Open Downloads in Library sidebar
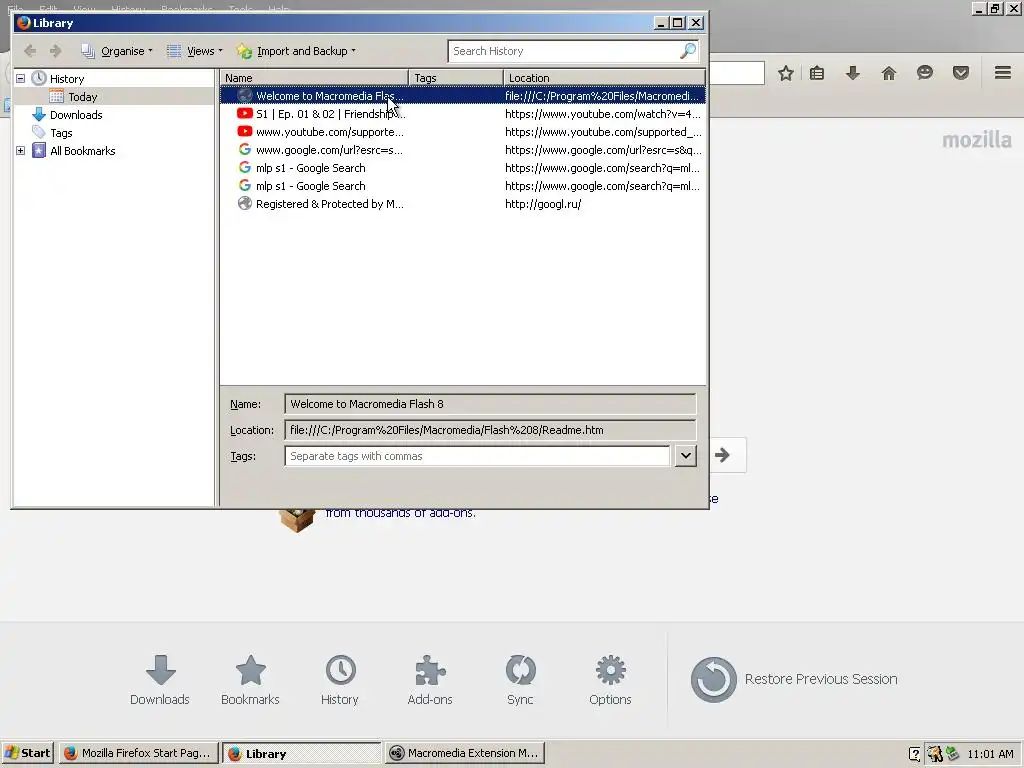Screen dimensions: 1024x768 (76, 115)
